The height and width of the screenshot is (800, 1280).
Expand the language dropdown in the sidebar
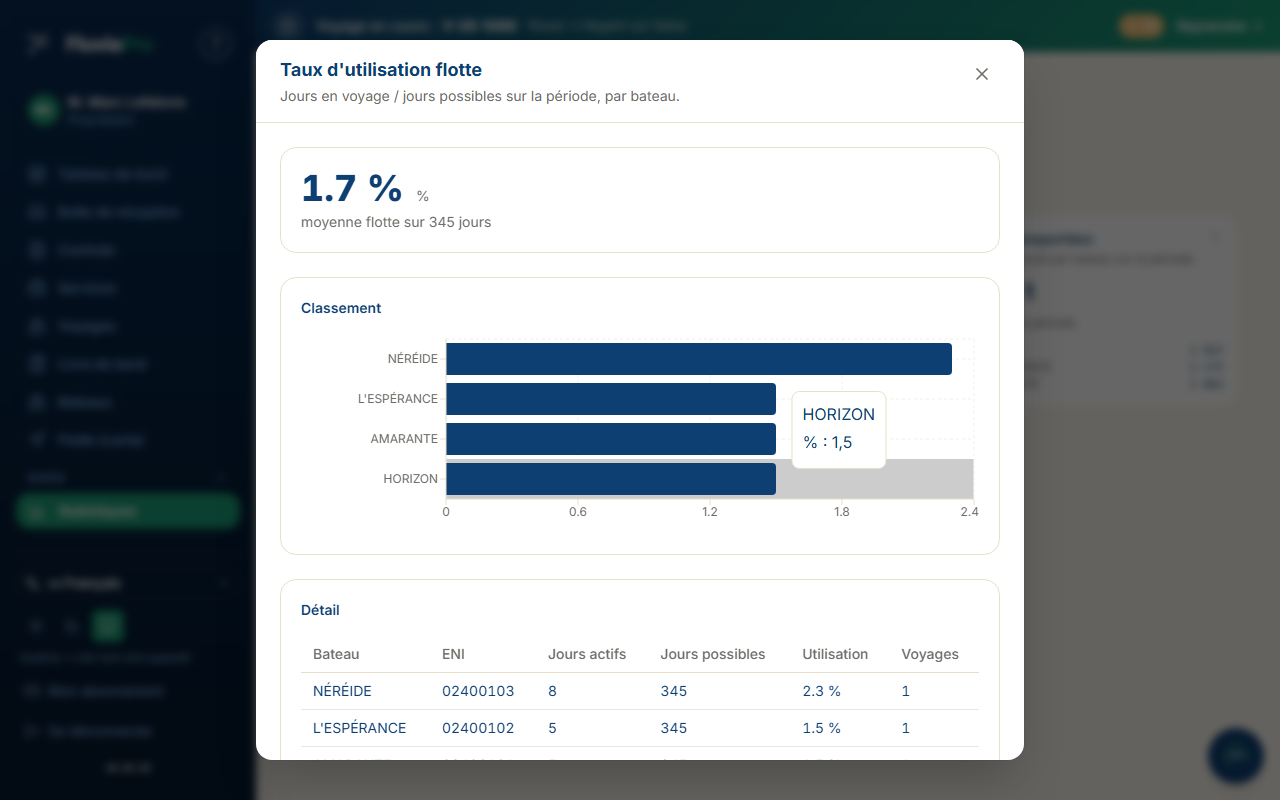[127, 583]
